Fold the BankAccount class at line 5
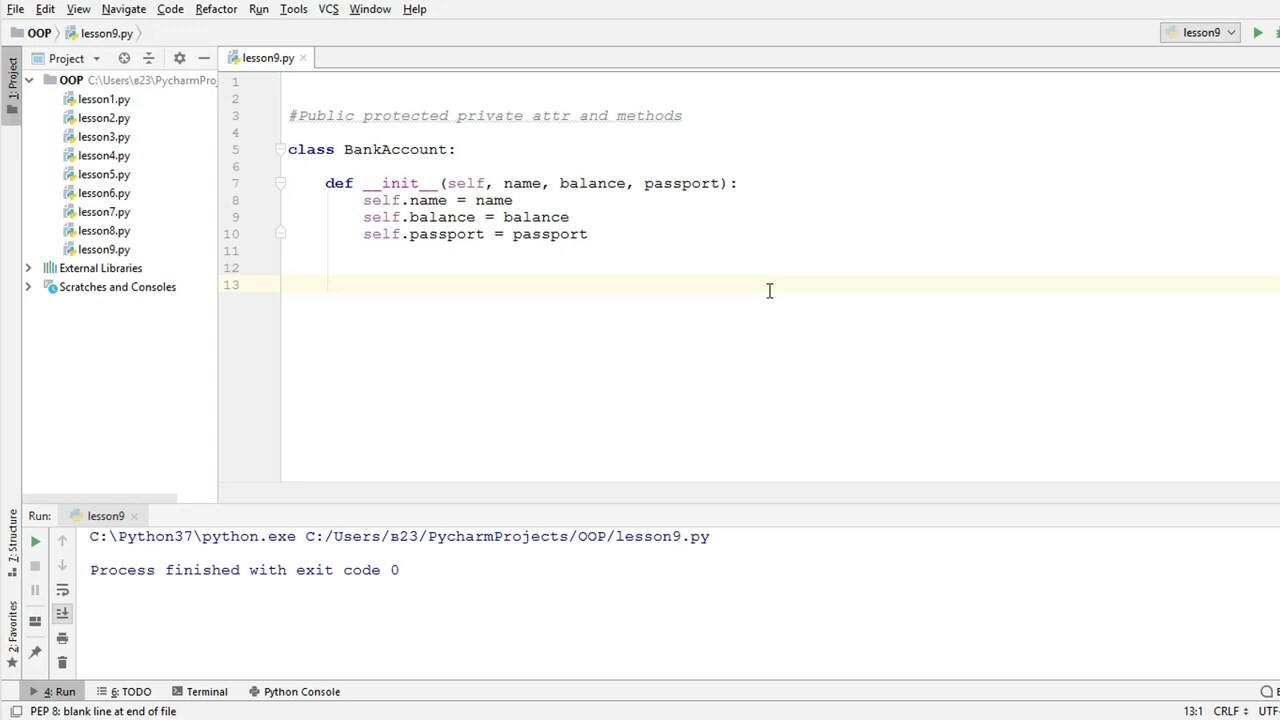Screen dimensions: 1280x720 point(280,150)
